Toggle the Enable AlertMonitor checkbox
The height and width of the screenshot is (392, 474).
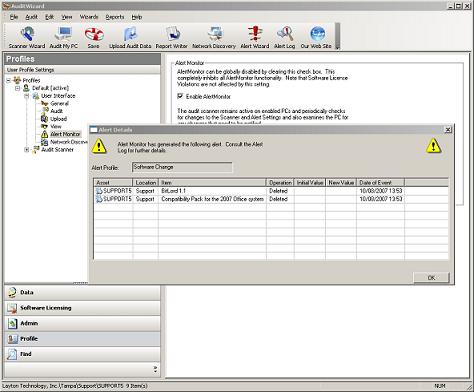[x=180, y=96]
